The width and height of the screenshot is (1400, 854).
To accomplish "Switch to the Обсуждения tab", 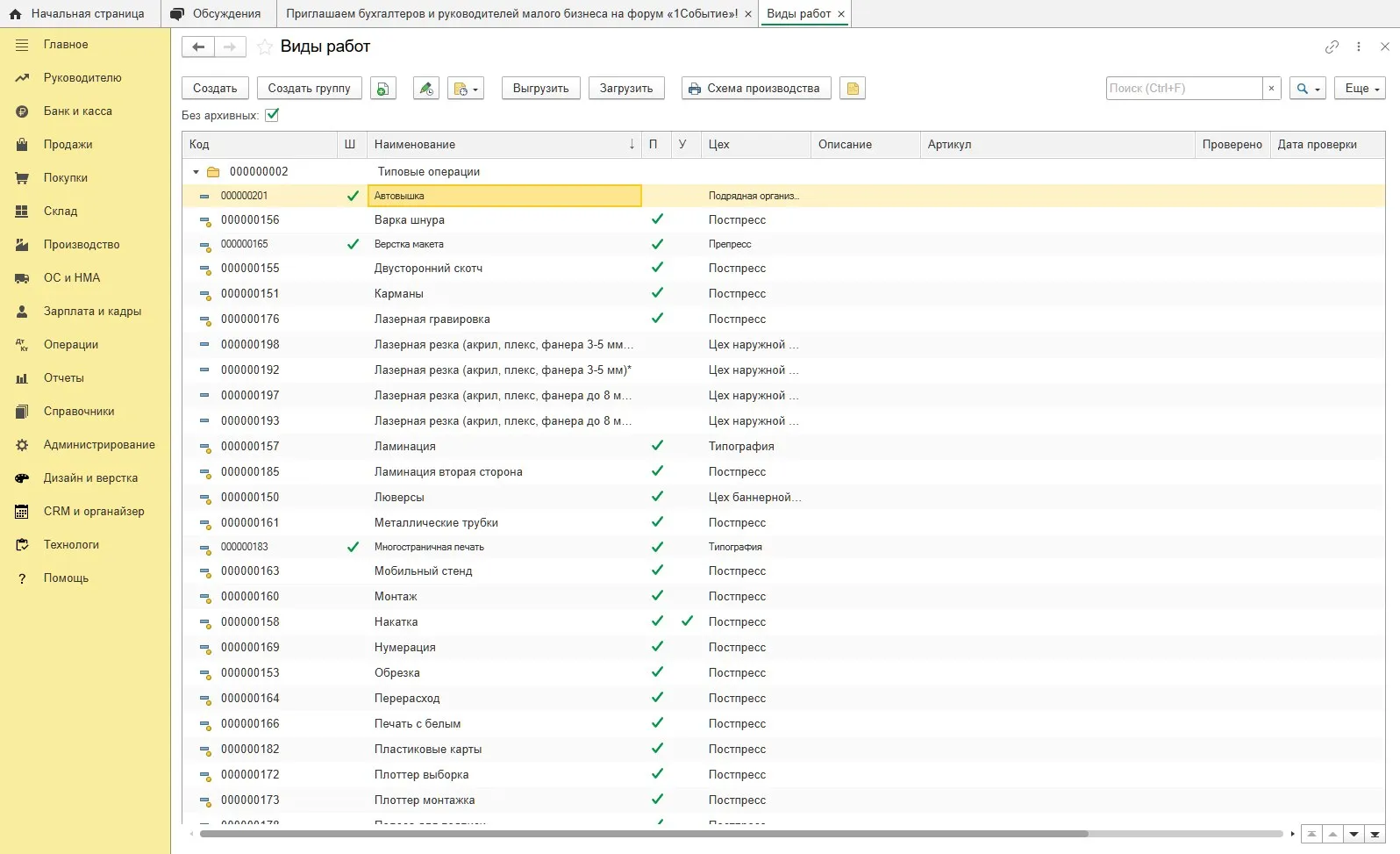I will click(218, 14).
